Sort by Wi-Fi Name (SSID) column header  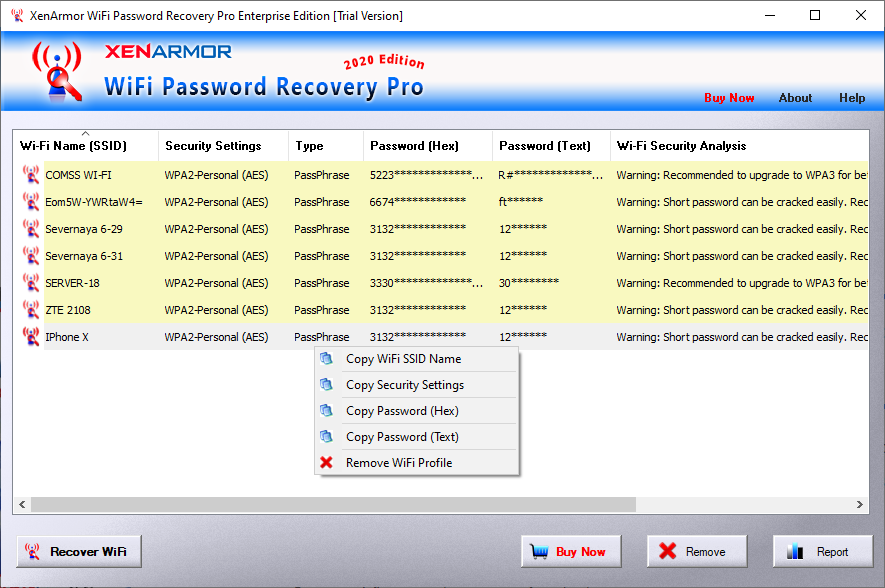(x=86, y=146)
